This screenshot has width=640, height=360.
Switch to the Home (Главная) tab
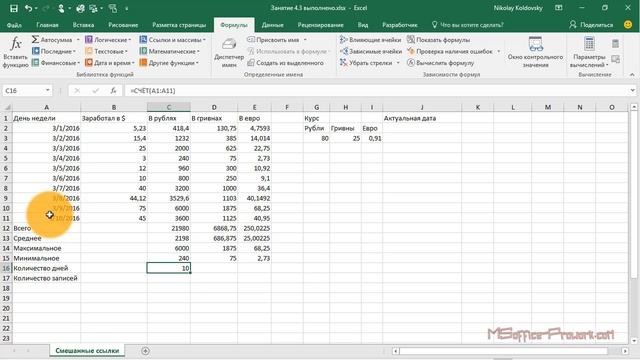47,25
